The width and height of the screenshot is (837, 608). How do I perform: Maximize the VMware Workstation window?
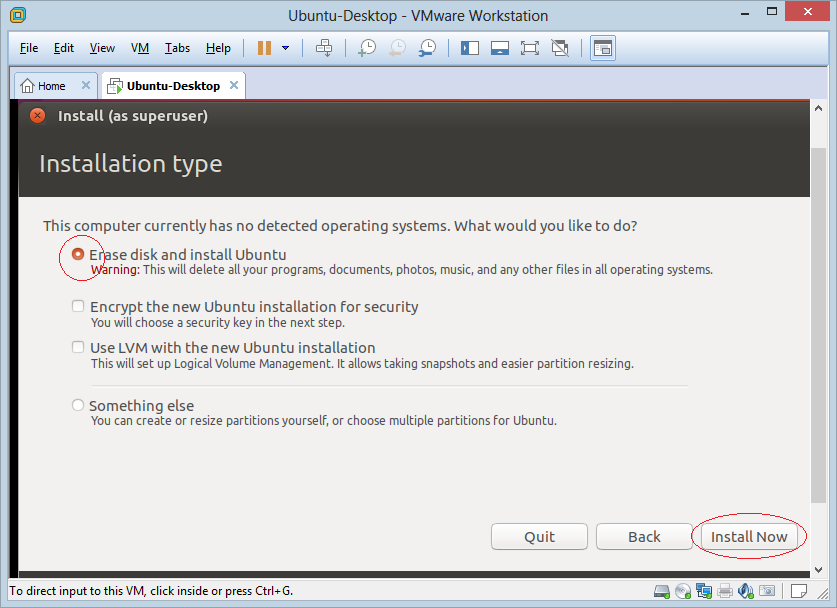click(x=772, y=12)
